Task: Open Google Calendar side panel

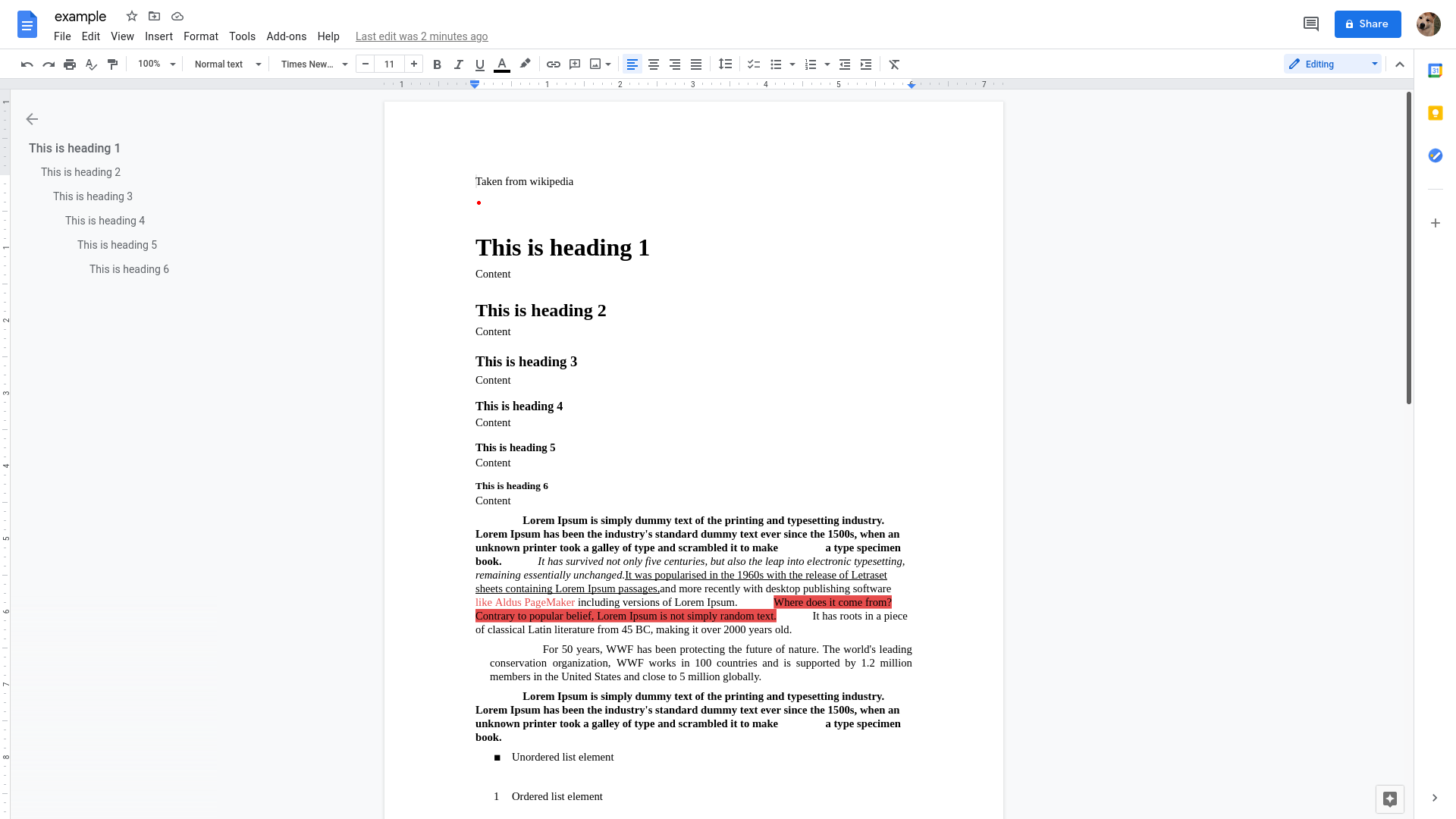Action: (x=1435, y=71)
